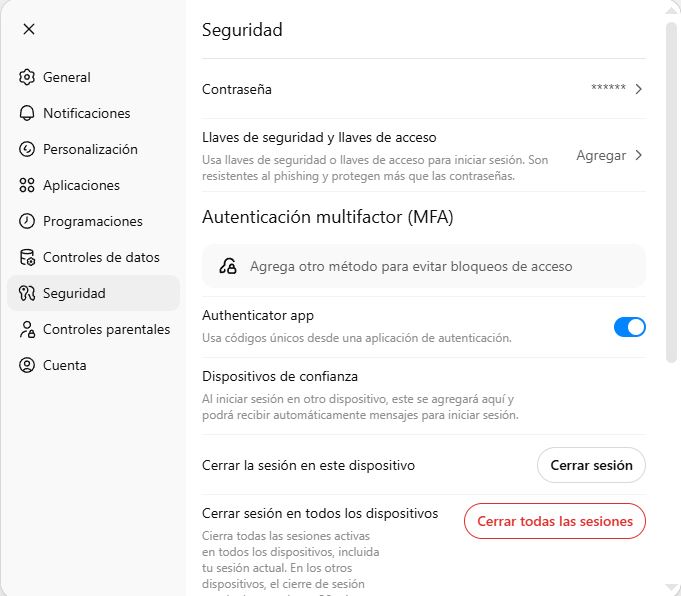
Task: Click Agregar for security keys
Action: (x=601, y=155)
